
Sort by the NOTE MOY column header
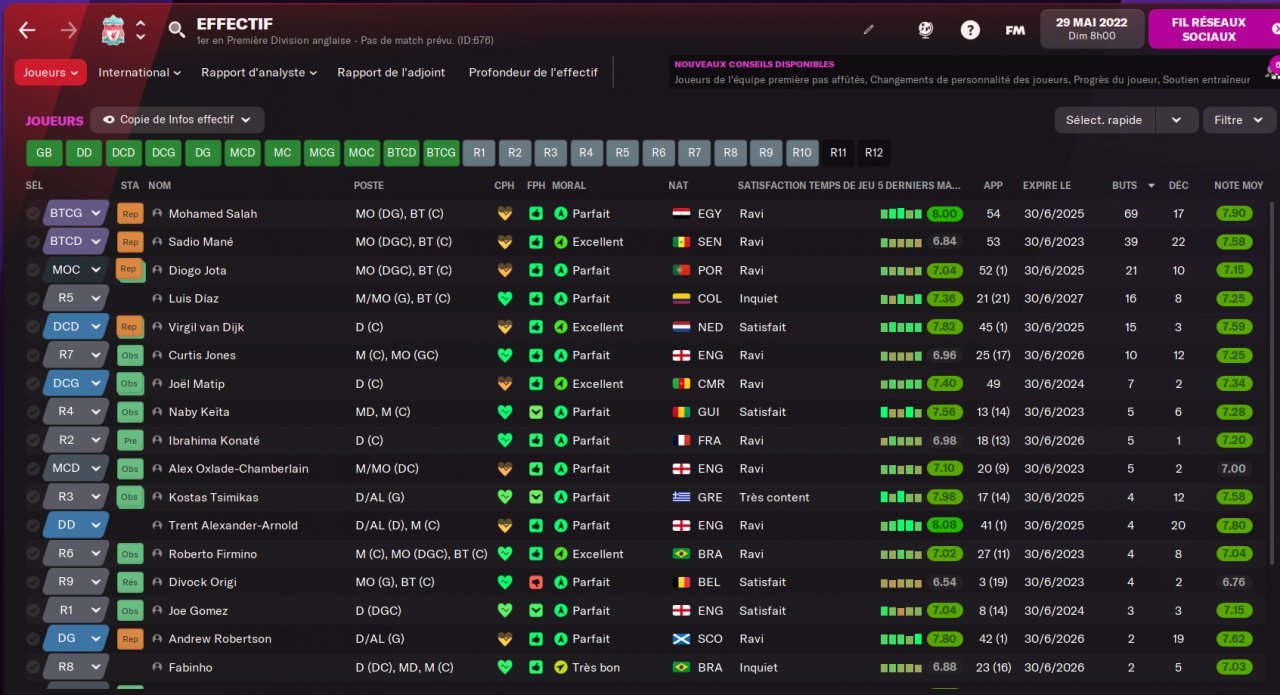click(x=1238, y=186)
